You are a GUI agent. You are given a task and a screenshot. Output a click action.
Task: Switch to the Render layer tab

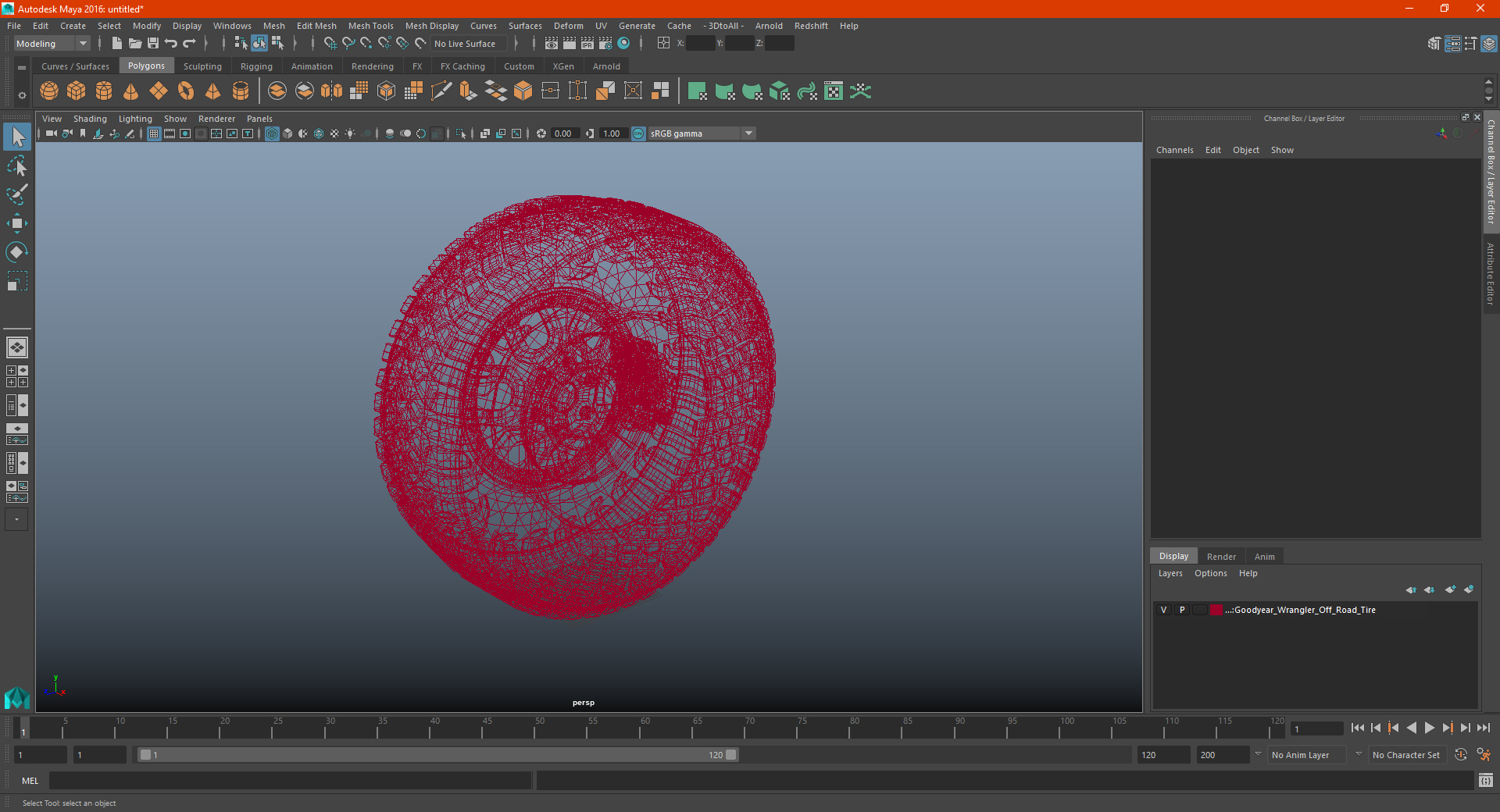(1221, 557)
